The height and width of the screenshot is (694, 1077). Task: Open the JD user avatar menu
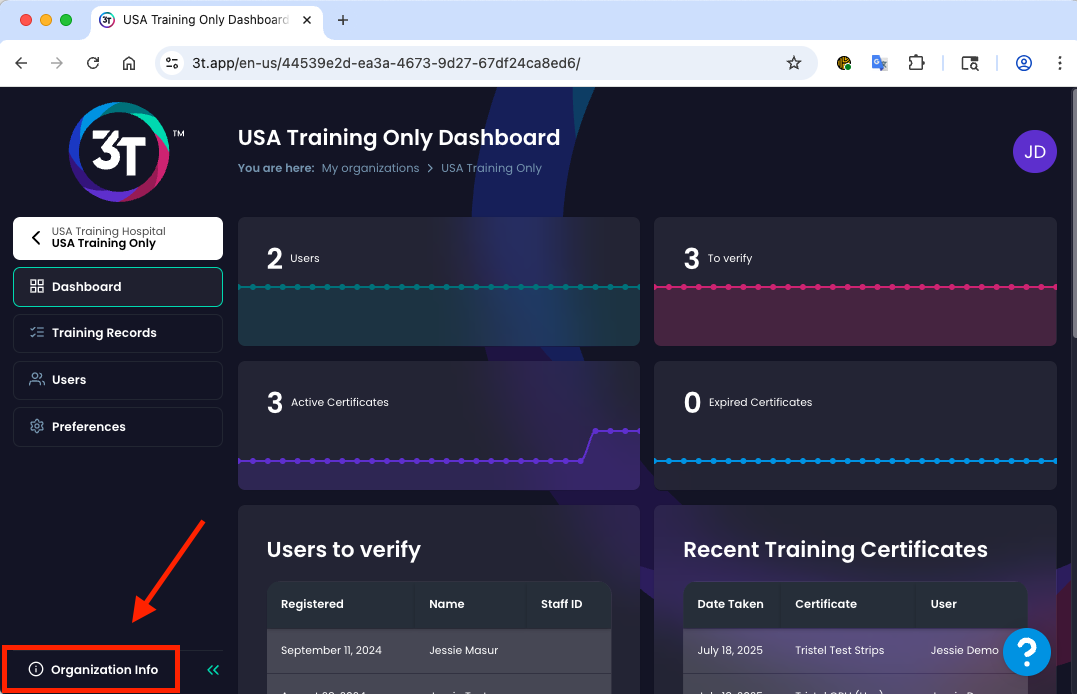(x=1034, y=152)
